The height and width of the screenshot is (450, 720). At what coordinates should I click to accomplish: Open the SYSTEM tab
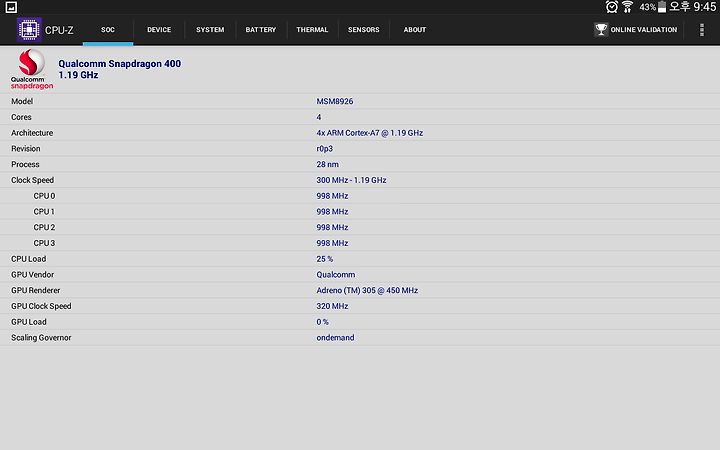click(x=210, y=30)
